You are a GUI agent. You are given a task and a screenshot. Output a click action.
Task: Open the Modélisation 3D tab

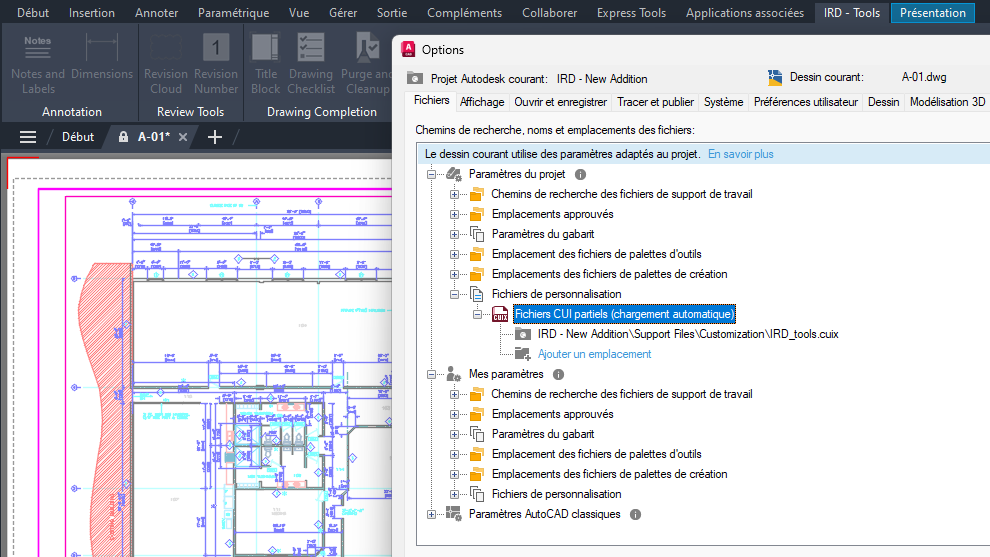tap(947, 102)
